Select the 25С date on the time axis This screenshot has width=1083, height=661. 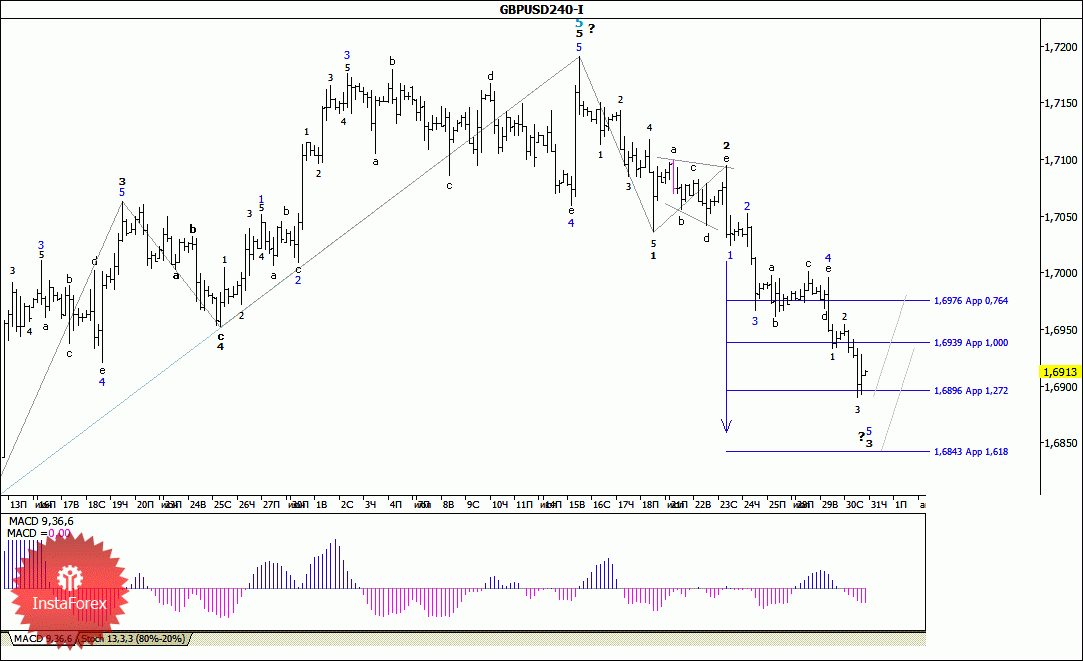[x=222, y=505]
